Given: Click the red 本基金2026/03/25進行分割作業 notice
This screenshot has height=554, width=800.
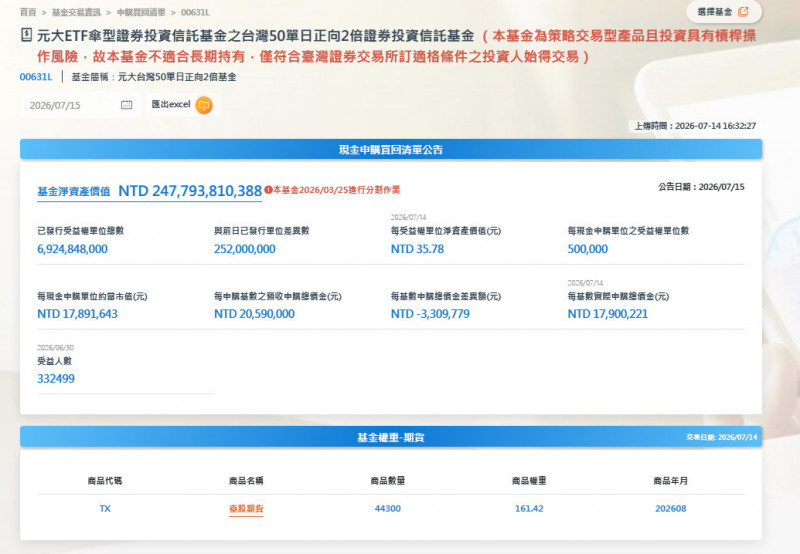Looking at the screenshot, I should 337,190.
